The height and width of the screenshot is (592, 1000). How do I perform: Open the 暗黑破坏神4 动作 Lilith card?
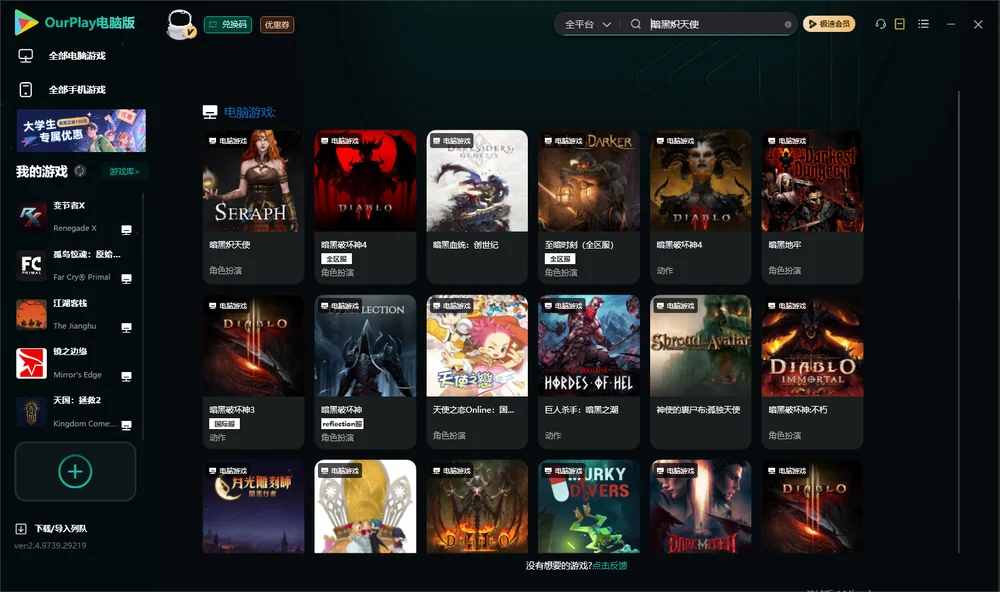coord(700,207)
